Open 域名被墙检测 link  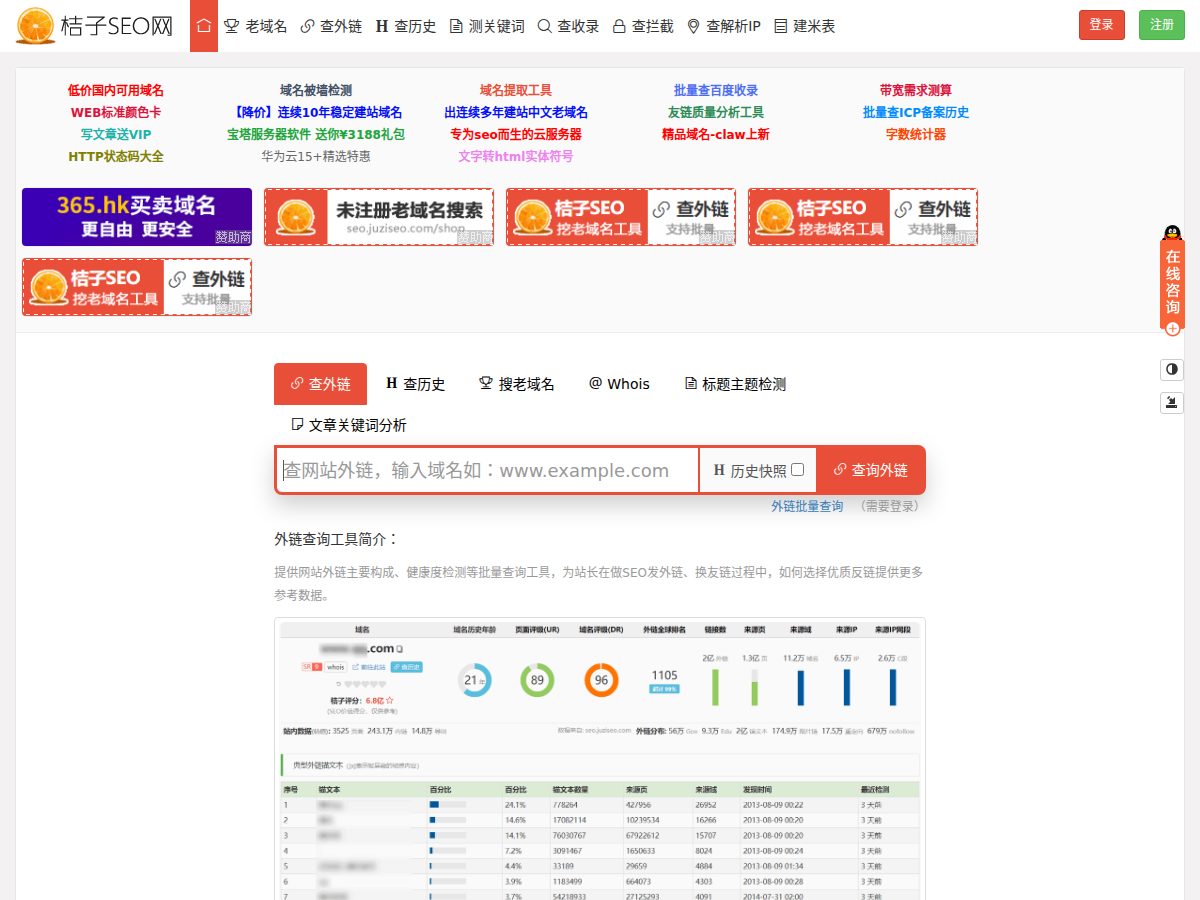click(316, 90)
